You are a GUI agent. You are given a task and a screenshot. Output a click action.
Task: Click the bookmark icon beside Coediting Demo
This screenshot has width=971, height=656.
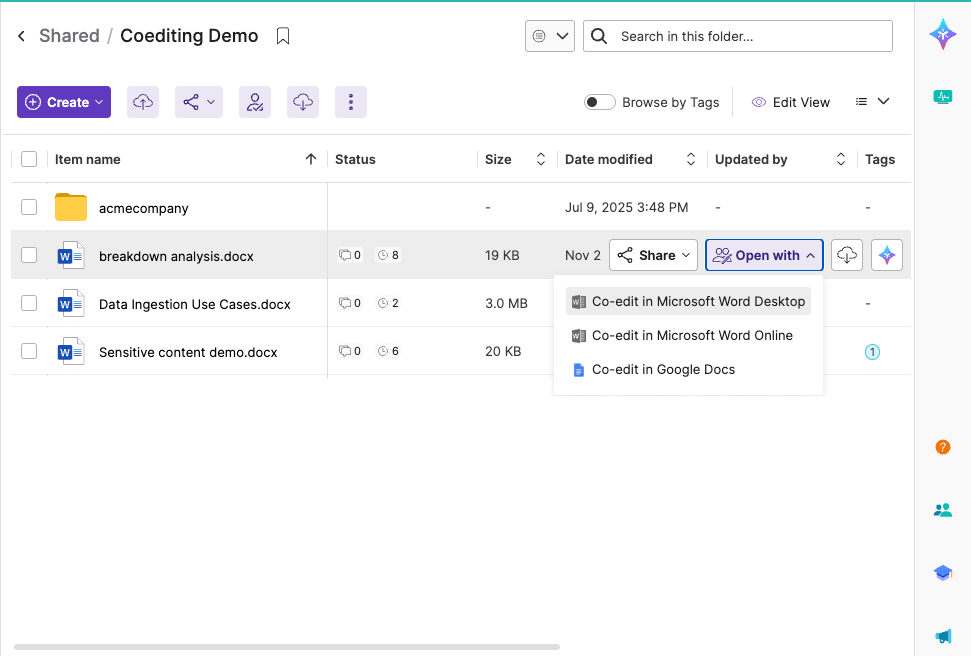(x=283, y=37)
